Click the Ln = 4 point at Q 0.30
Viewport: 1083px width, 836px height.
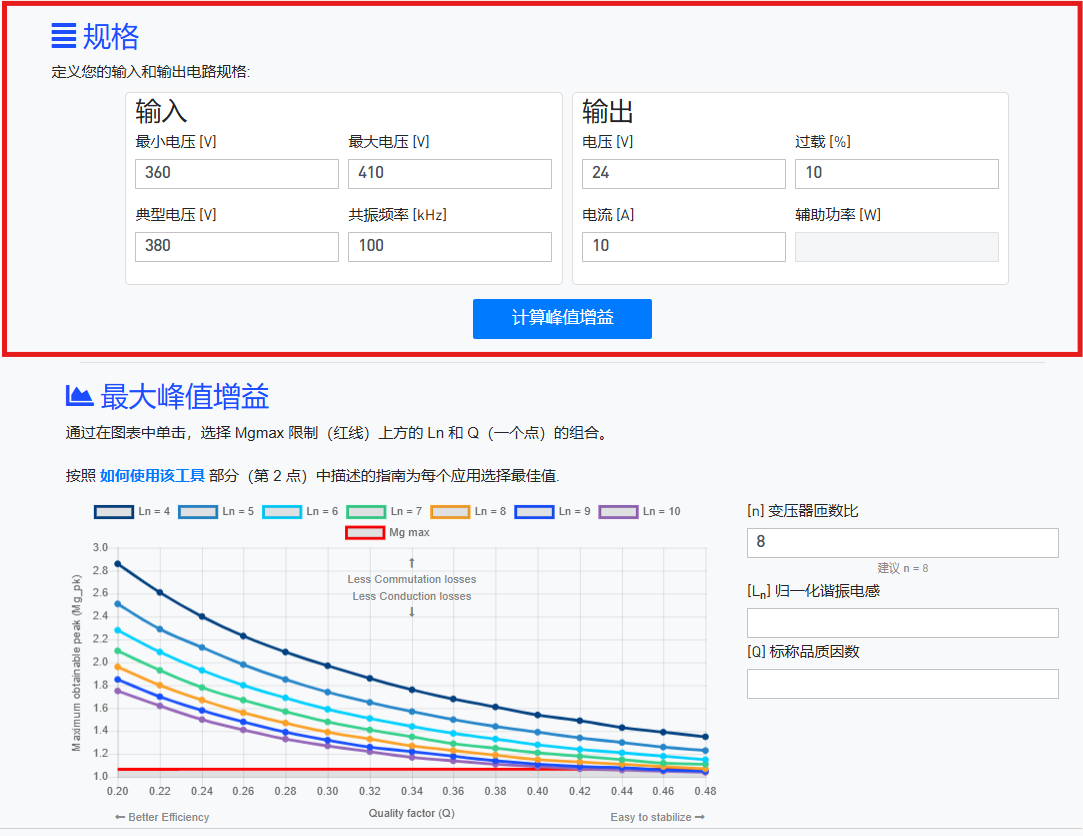[x=327, y=665]
